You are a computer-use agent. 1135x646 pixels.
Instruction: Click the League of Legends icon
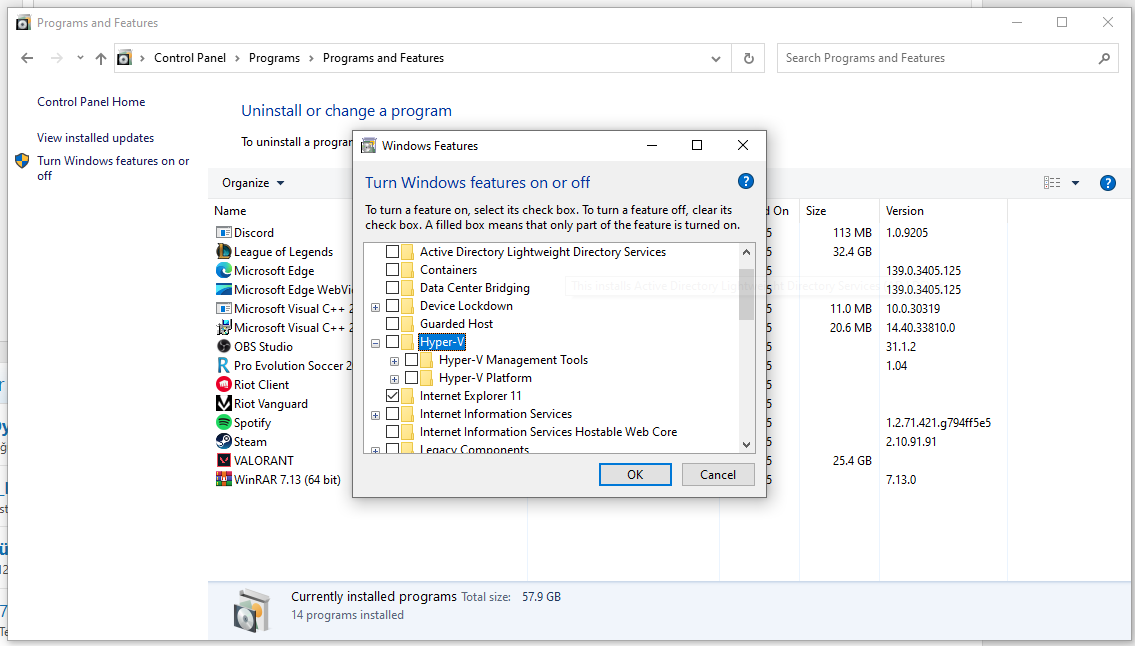pyautogui.click(x=224, y=251)
